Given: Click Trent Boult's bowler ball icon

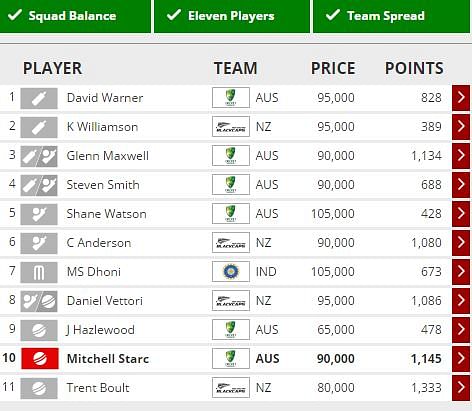Looking at the screenshot, I should (x=39, y=388).
